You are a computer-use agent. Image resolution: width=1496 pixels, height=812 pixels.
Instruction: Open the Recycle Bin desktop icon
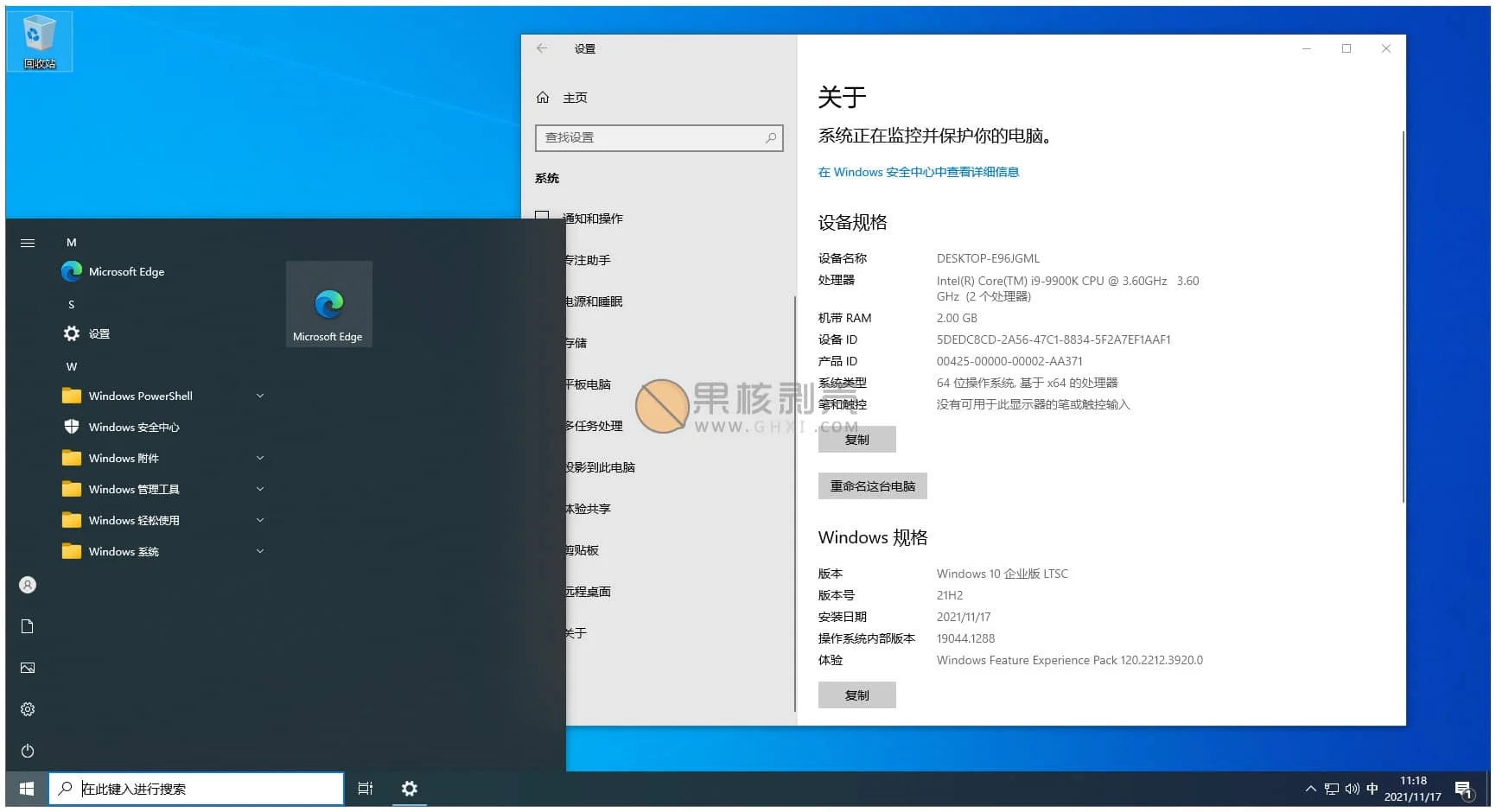39,41
